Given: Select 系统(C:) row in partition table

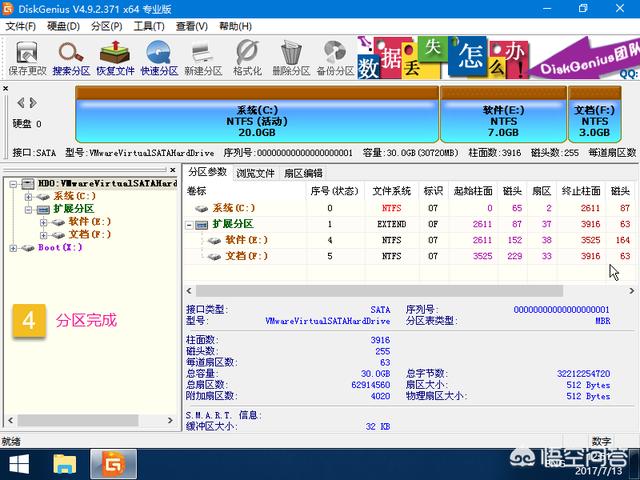Looking at the screenshot, I should coord(410,208).
